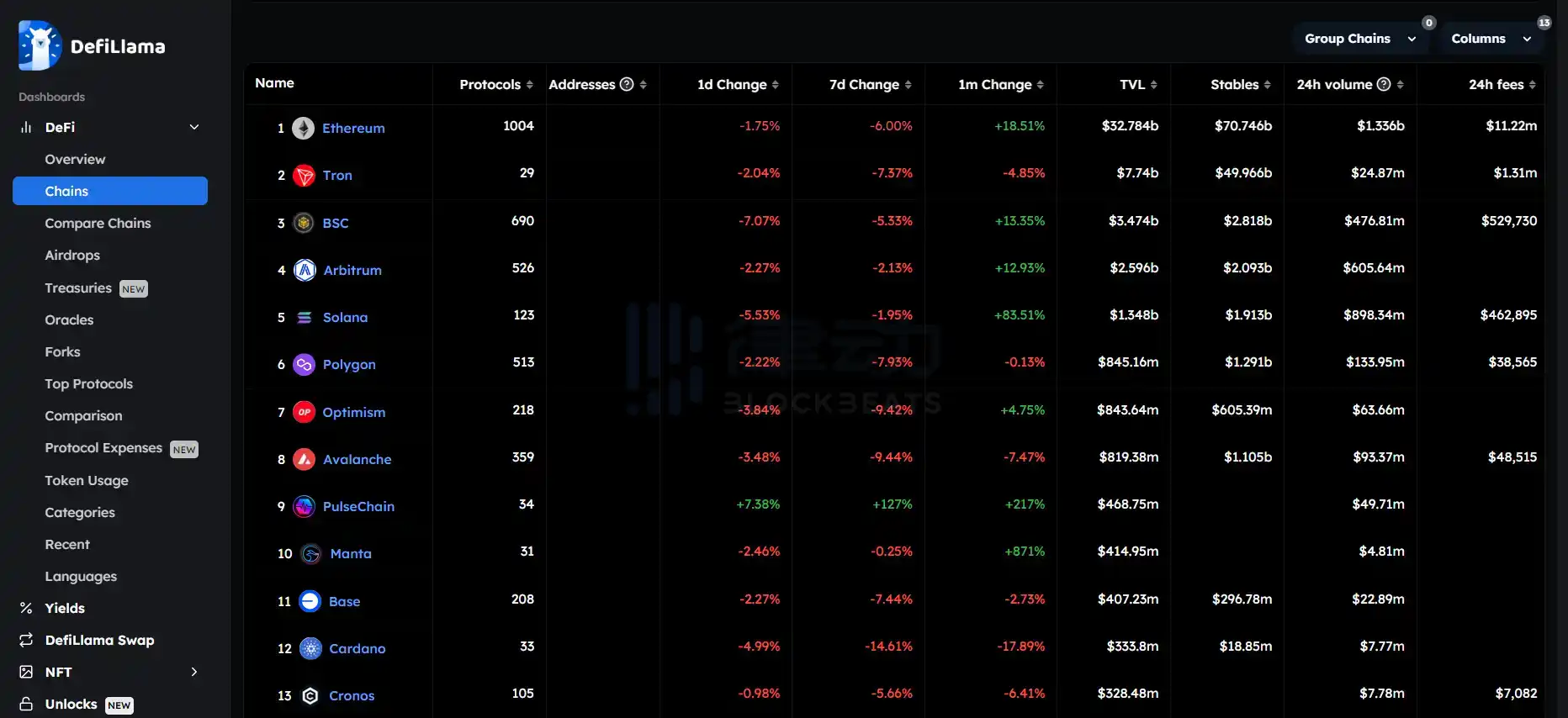Click the Avalanche chain icon
Viewport: 1568px width, 718px height.
pyautogui.click(x=305, y=459)
